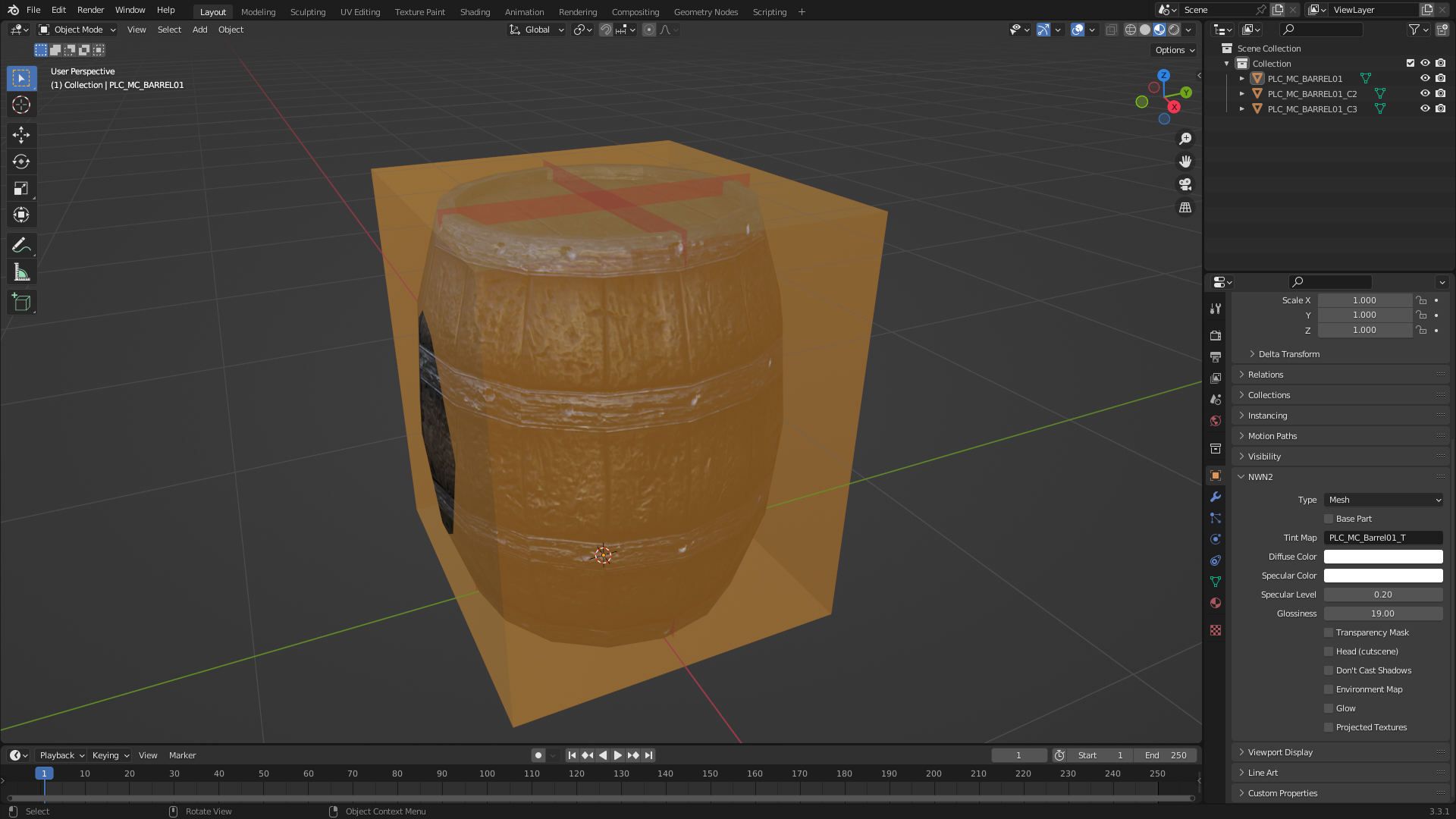Open the Keying popover in timeline
This screenshot has height=819, width=1456.
tap(110, 755)
